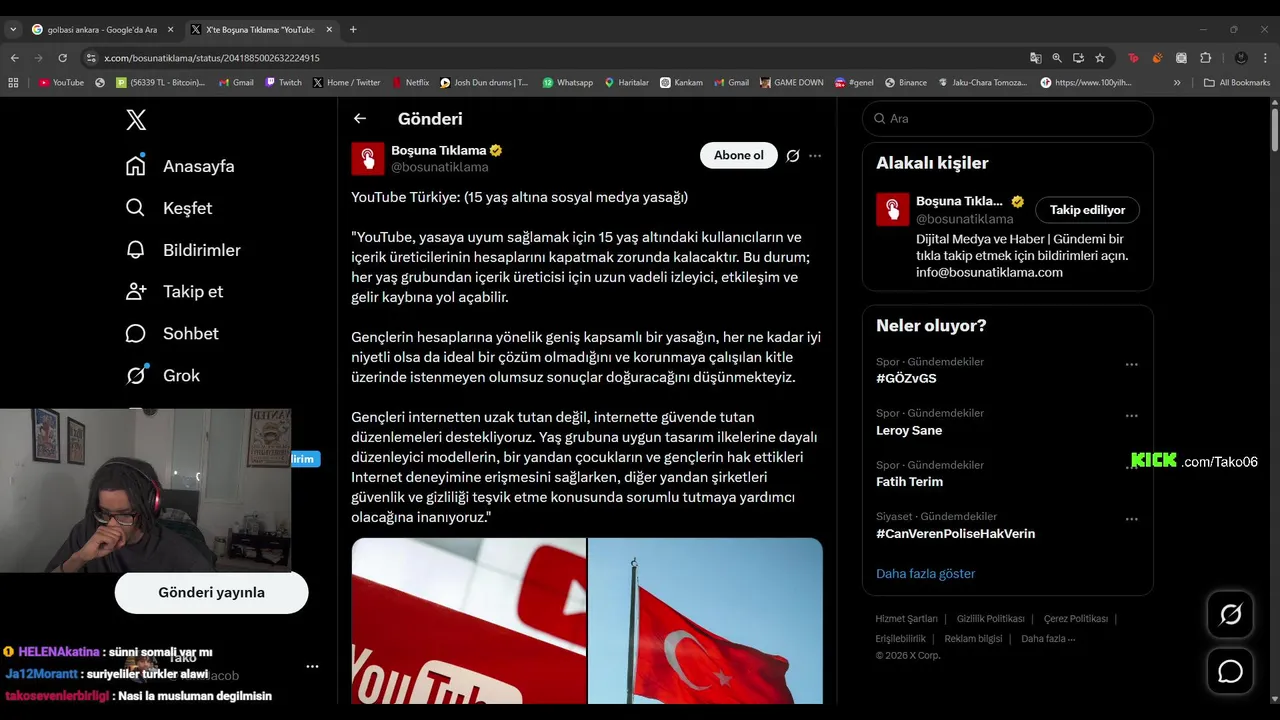Viewport: 1280px width, 720px height.
Task: Open the Binance bookmark
Action: [905, 83]
